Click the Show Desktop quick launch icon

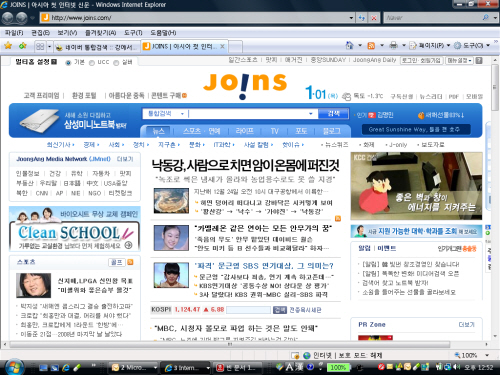tap(43, 368)
